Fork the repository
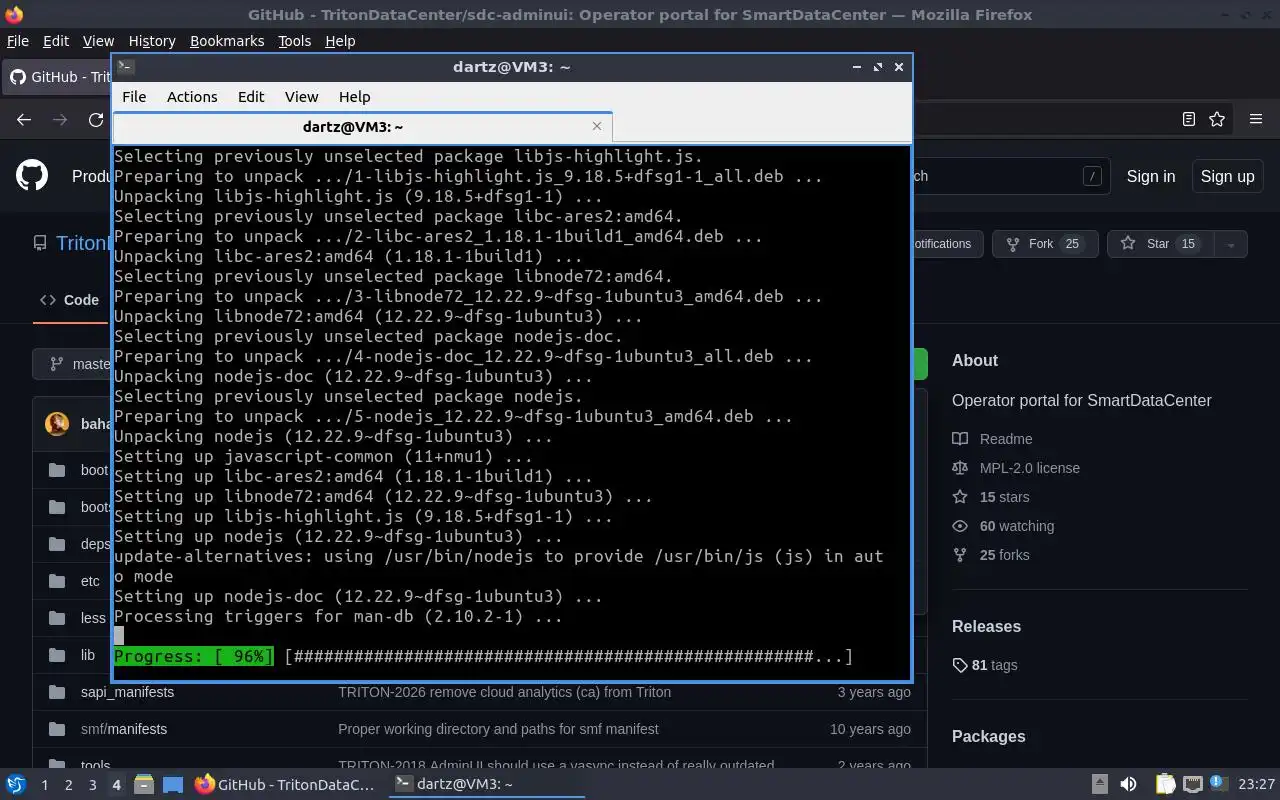The width and height of the screenshot is (1280, 800). tap(1045, 244)
